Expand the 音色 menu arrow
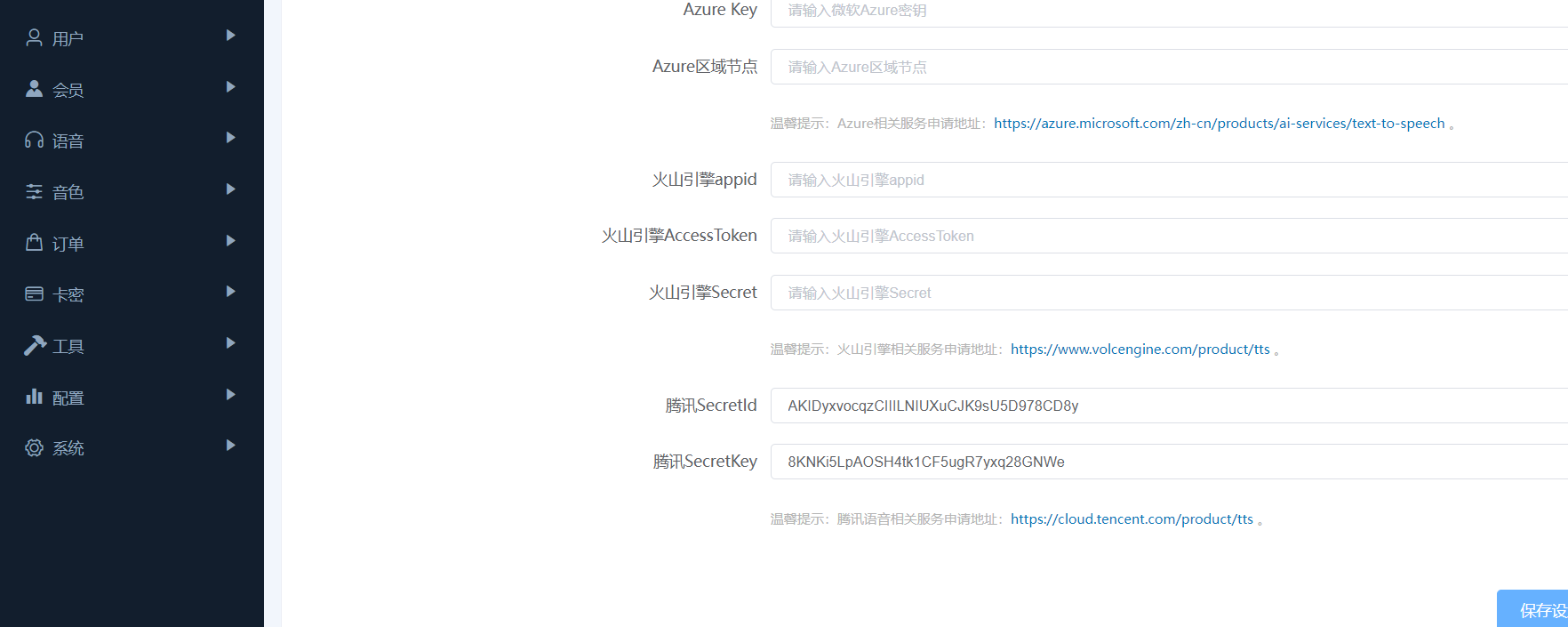1568x627 pixels. tap(231, 189)
